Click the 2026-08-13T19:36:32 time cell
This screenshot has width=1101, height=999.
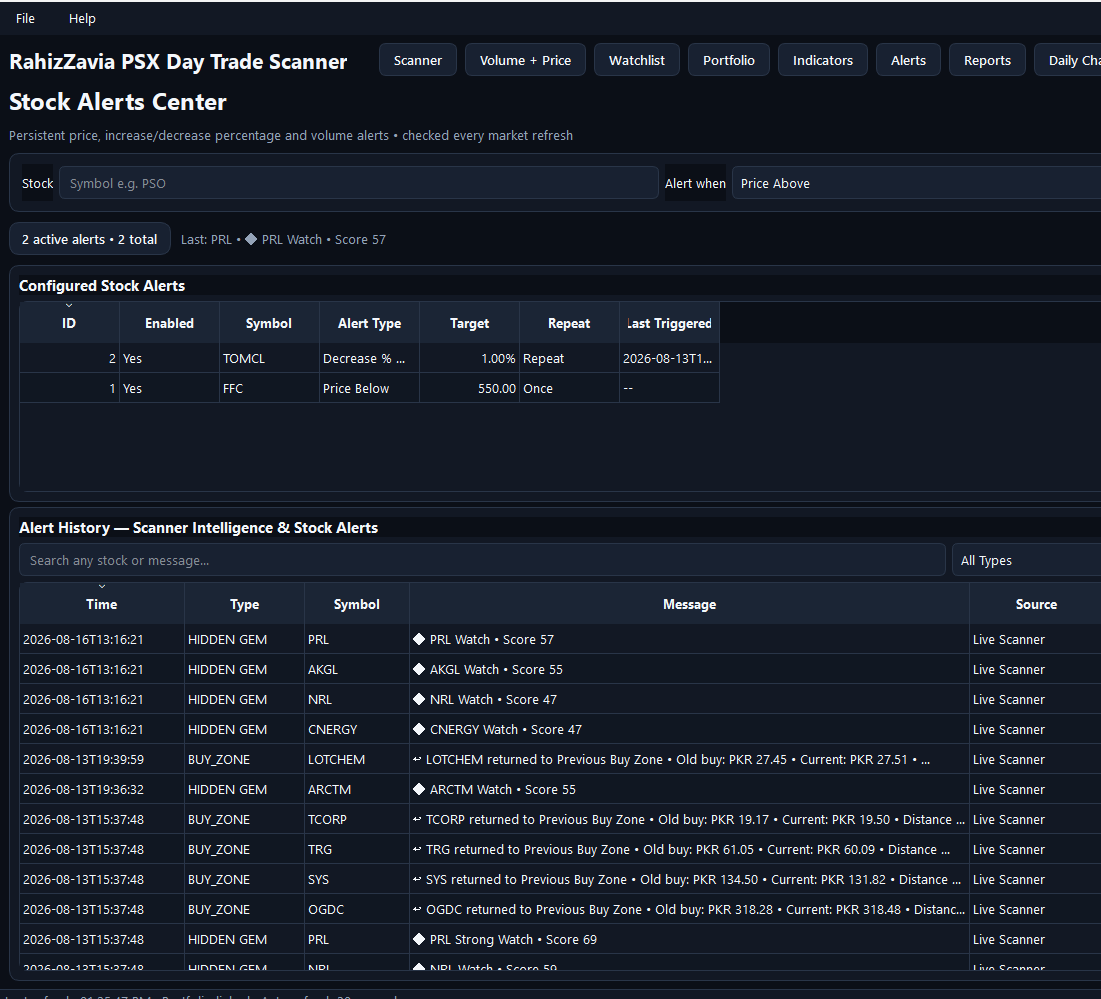click(102, 790)
